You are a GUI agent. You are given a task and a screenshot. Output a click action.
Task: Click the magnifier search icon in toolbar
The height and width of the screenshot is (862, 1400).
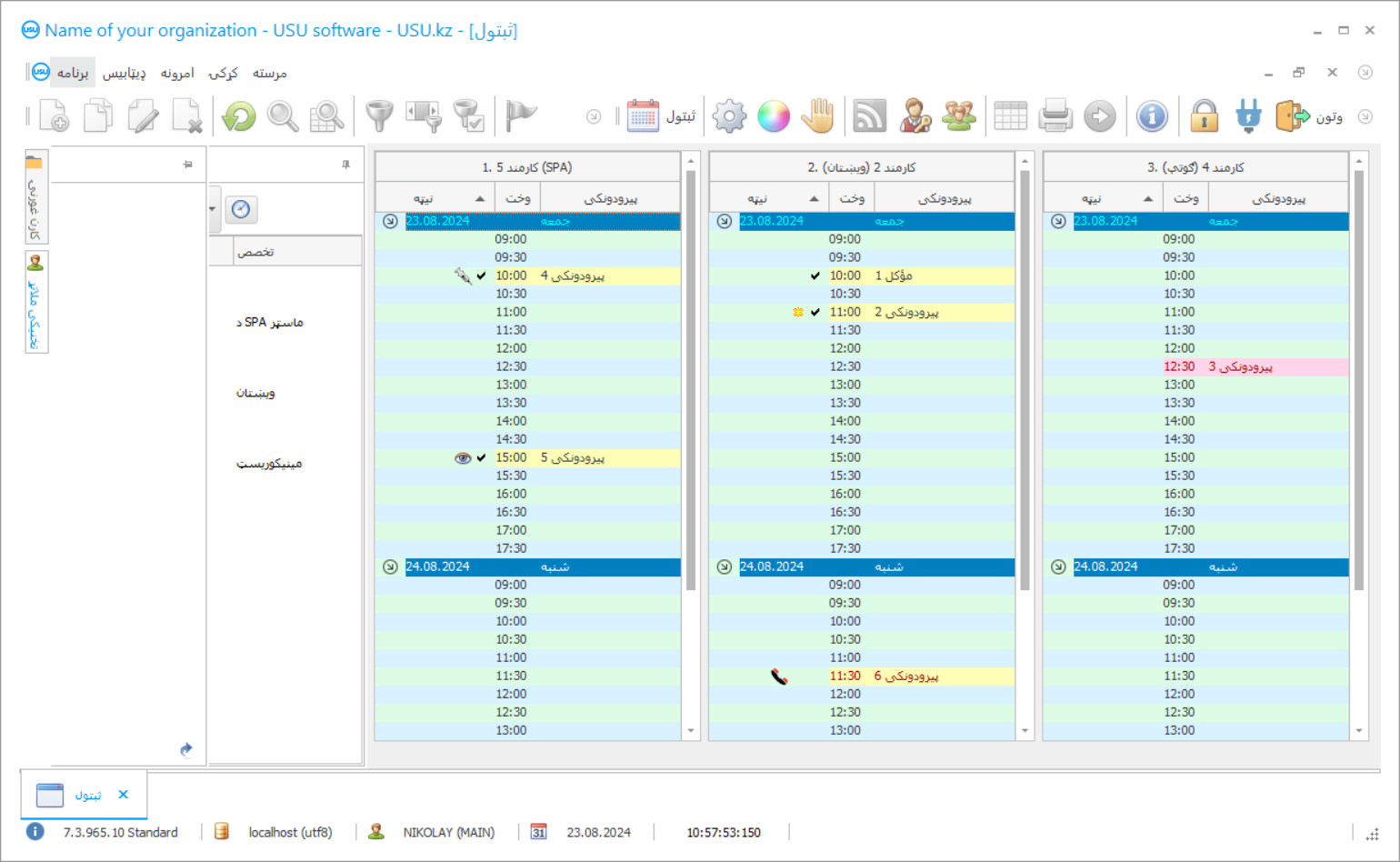[283, 116]
